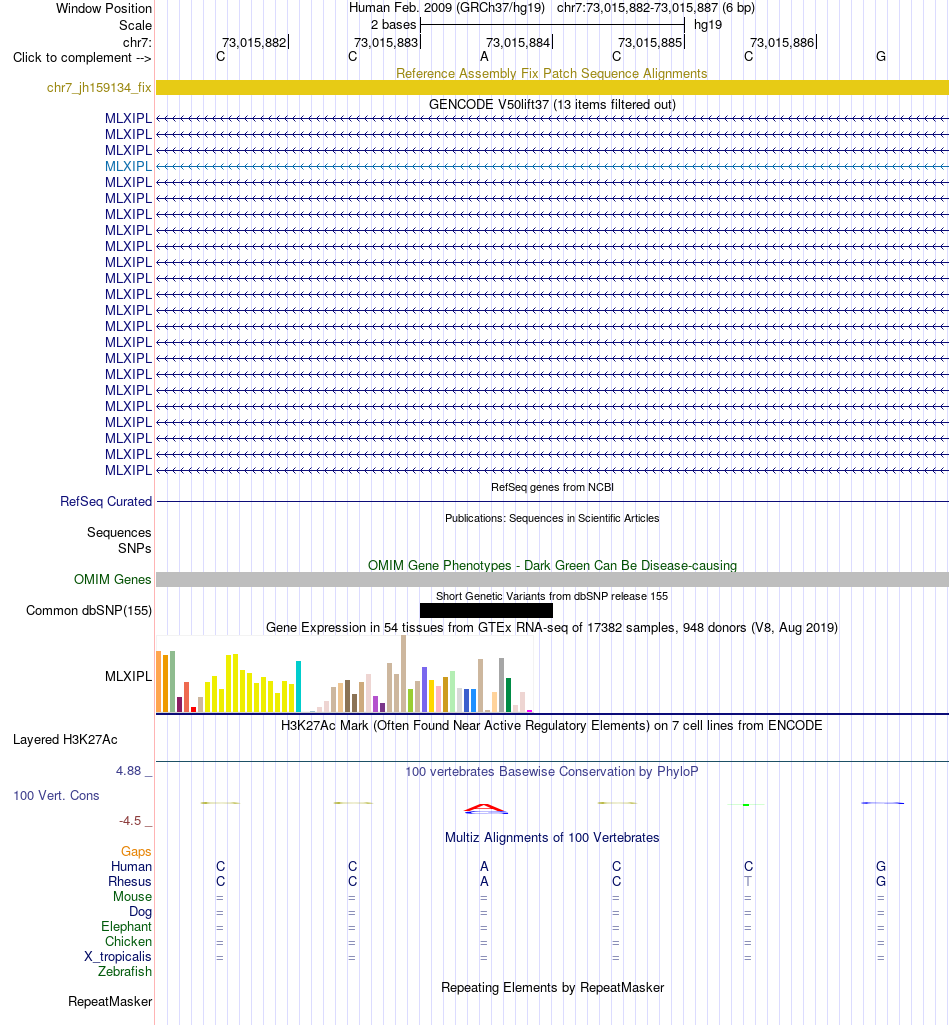
Task: Click the 'Human Feb. 2009 (GRCh37/hg19)' header text
Action: tap(447, 8)
